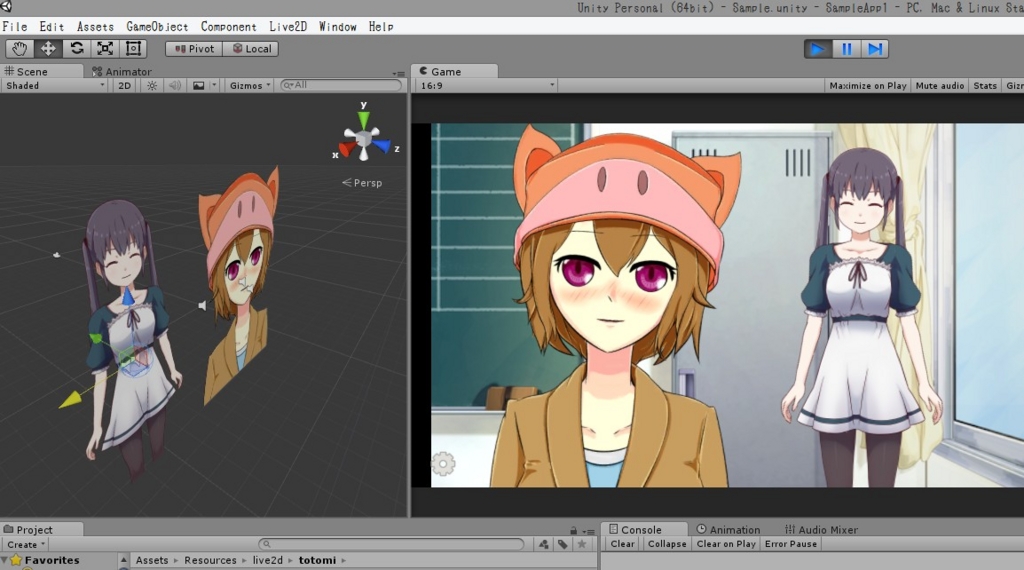The width and height of the screenshot is (1024, 570).
Task: Open the GameObject menu
Action: [x=157, y=27]
